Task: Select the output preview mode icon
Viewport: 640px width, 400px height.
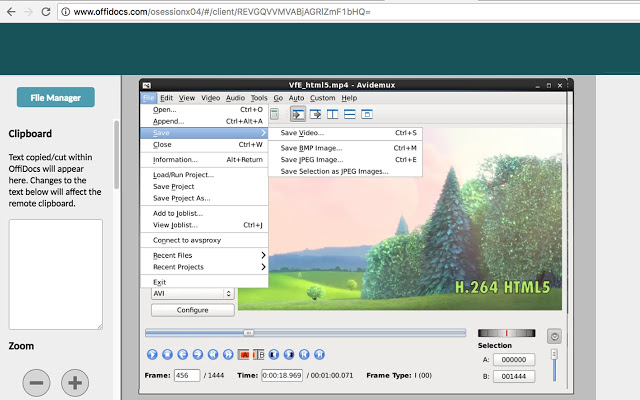Action: [316, 114]
